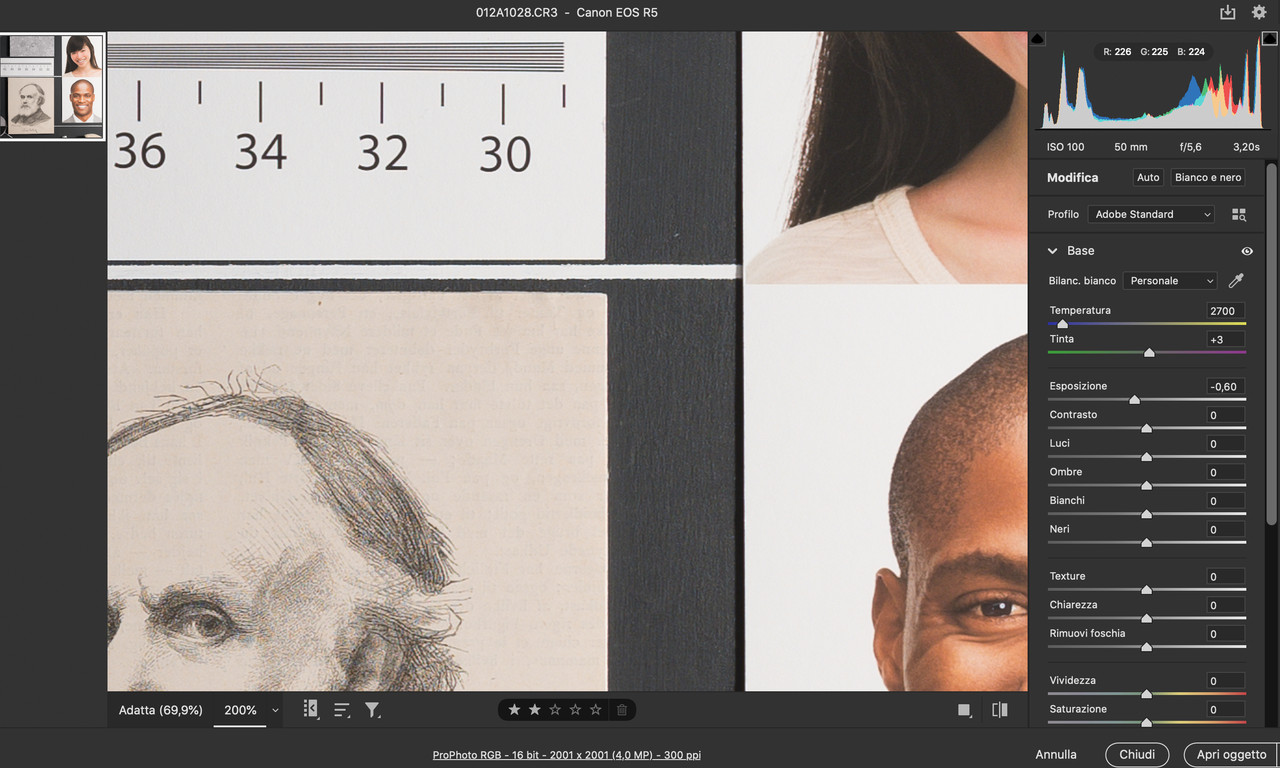The width and height of the screenshot is (1280, 768).
Task: Open the Profilo Adobe Standard dropdown
Action: [x=1153, y=214]
